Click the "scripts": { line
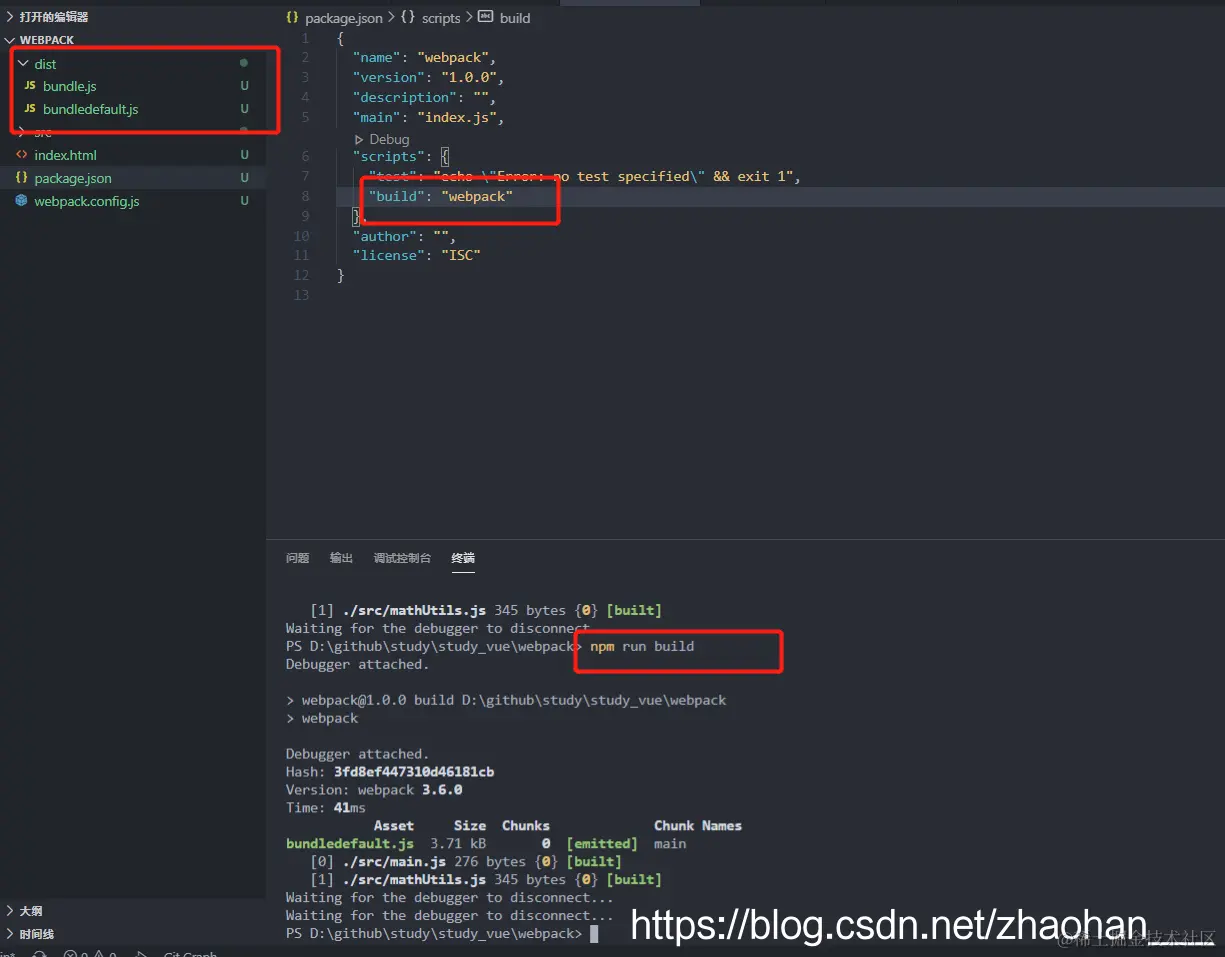This screenshot has height=957, width=1225. [x=400, y=156]
